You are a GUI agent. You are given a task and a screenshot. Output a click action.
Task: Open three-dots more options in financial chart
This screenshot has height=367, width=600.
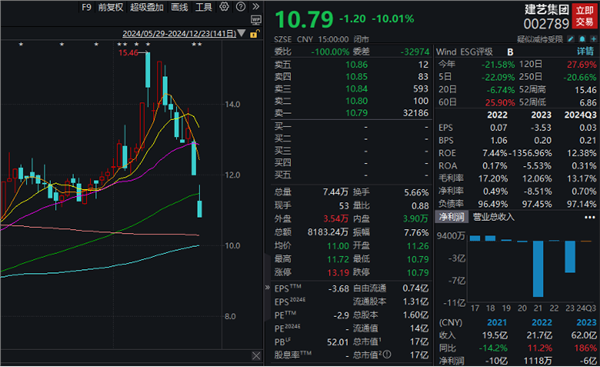coord(590,217)
